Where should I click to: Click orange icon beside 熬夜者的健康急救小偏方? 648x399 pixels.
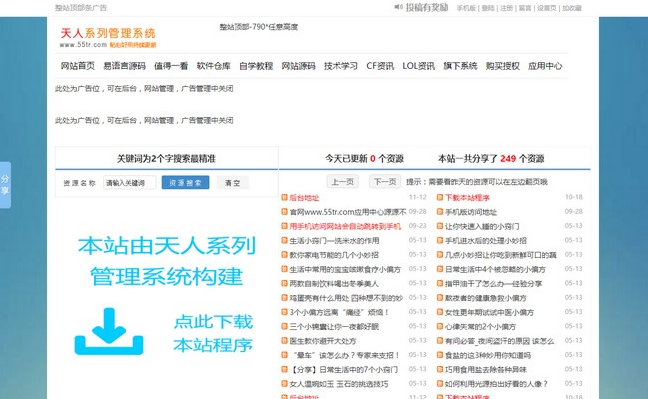pos(440,298)
